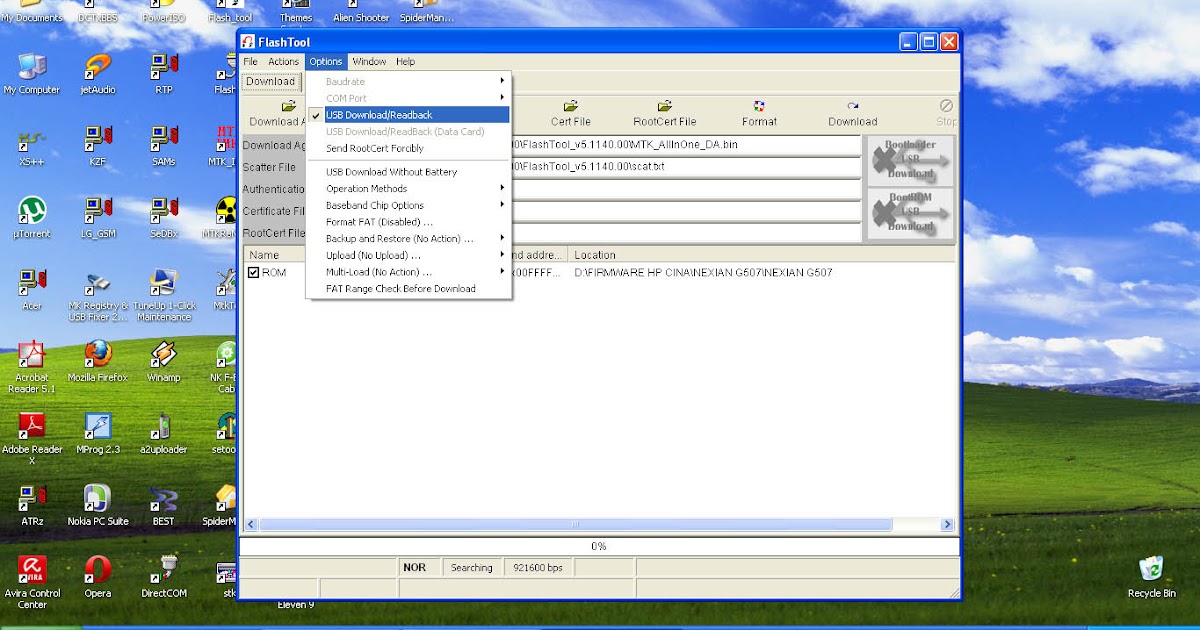
Task: Click the horizontal scrollbar thumb in file list
Action: coord(574,524)
